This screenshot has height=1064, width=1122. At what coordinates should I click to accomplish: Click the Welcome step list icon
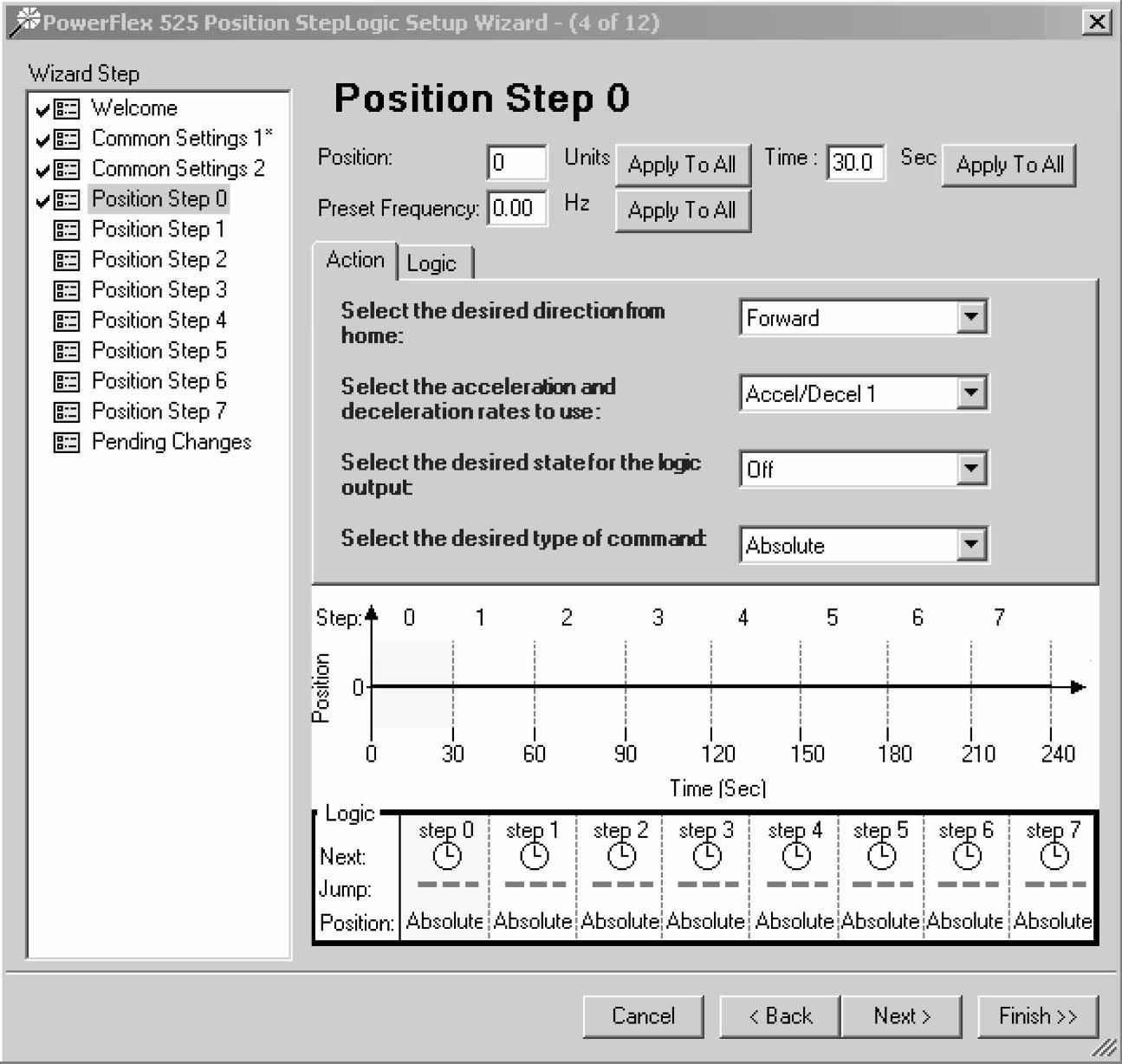[67, 108]
